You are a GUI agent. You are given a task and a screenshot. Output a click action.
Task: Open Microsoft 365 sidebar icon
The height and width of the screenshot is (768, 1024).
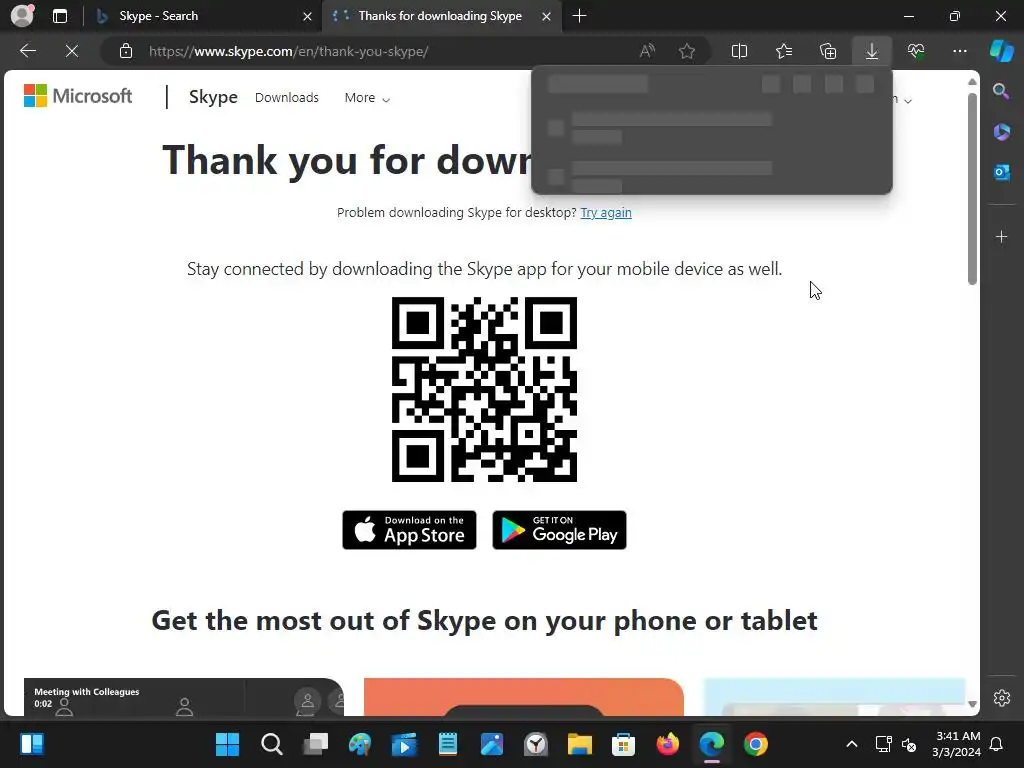click(1001, 131)
